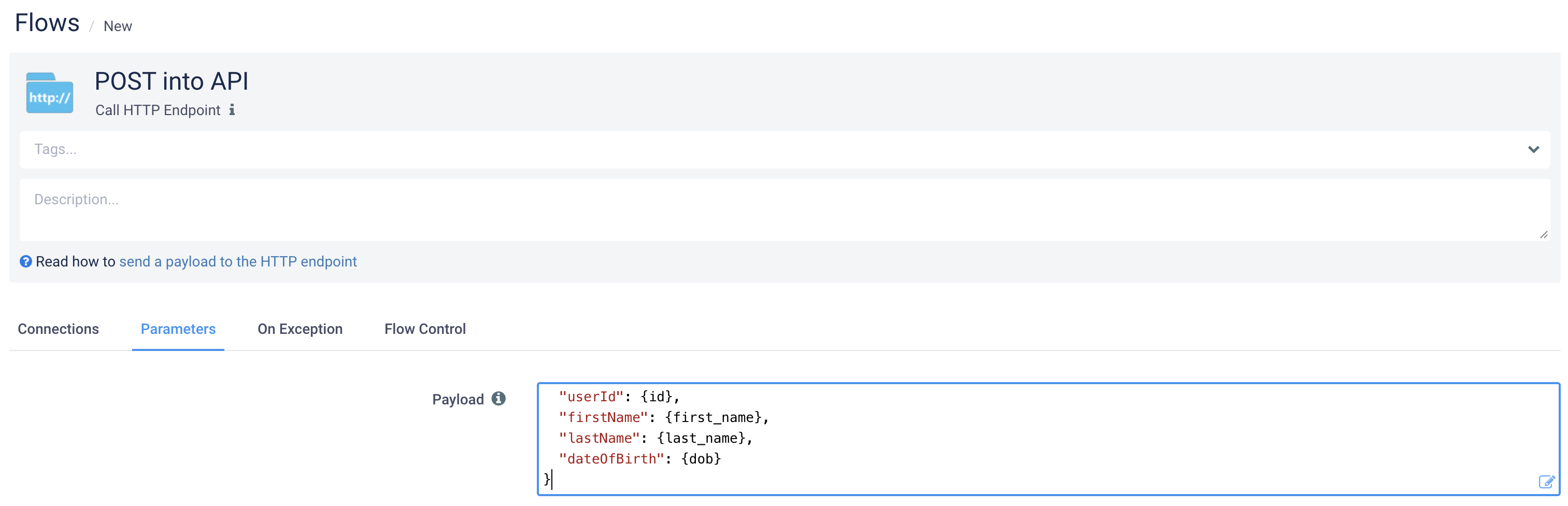The height and width of the screenshot is (506, 1568).
Task: Click into the Tags field
Action: tap(731, 150)
